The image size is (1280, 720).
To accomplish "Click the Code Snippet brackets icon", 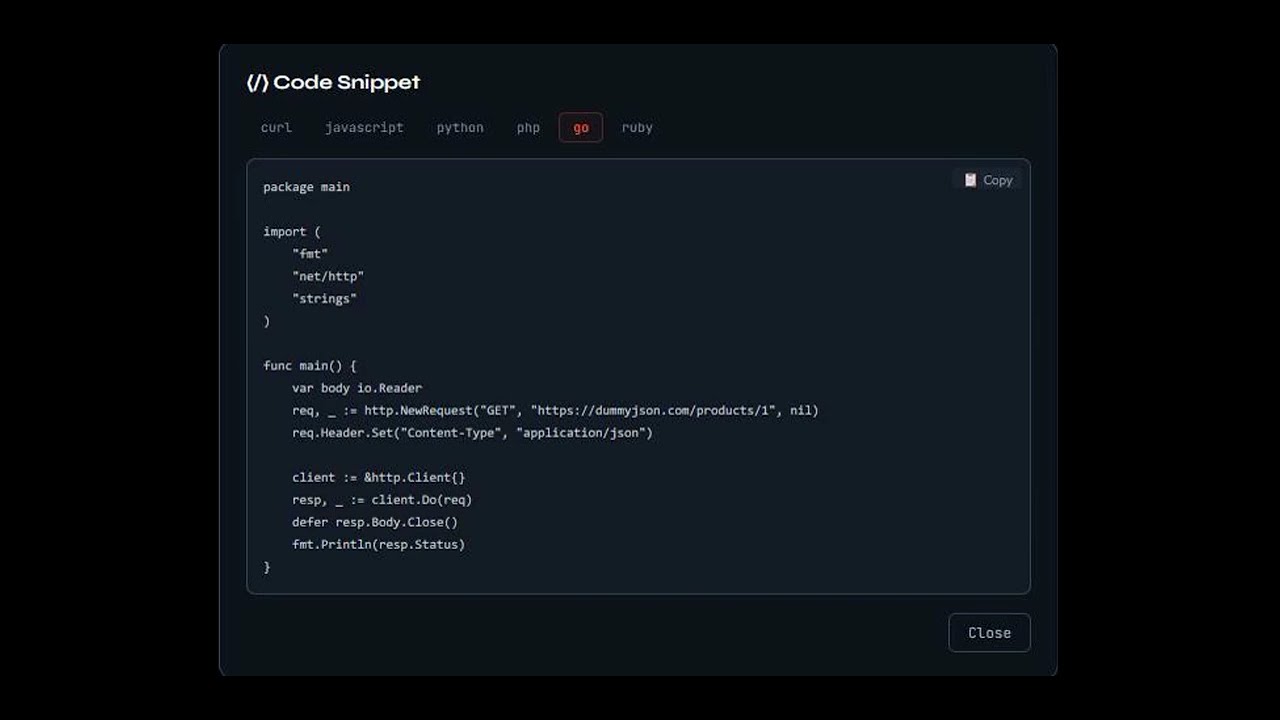I will coord(257,82).
